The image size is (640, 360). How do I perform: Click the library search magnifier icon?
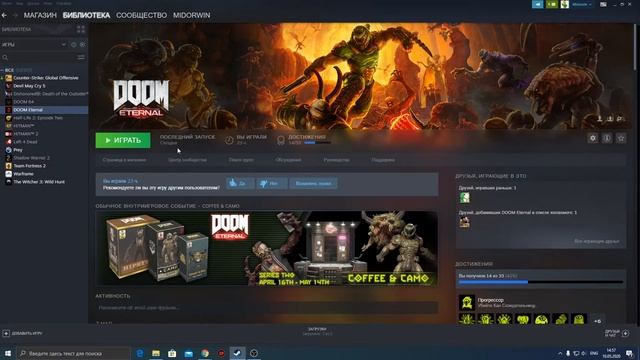click(x=5, y=58)
